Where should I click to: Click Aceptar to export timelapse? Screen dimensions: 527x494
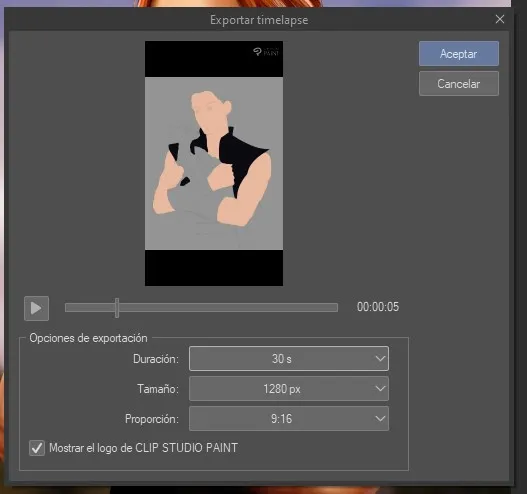459,54
